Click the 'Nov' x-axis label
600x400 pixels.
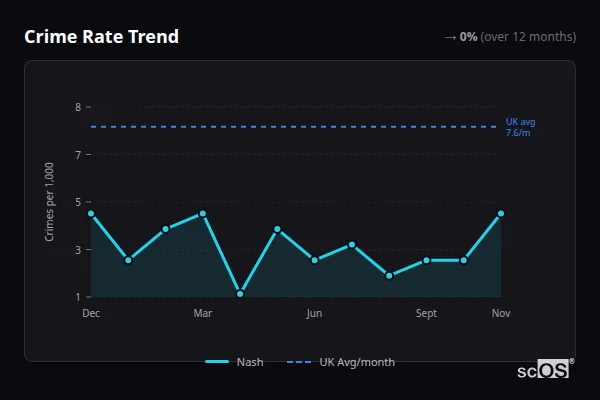(x=501, y=313)
